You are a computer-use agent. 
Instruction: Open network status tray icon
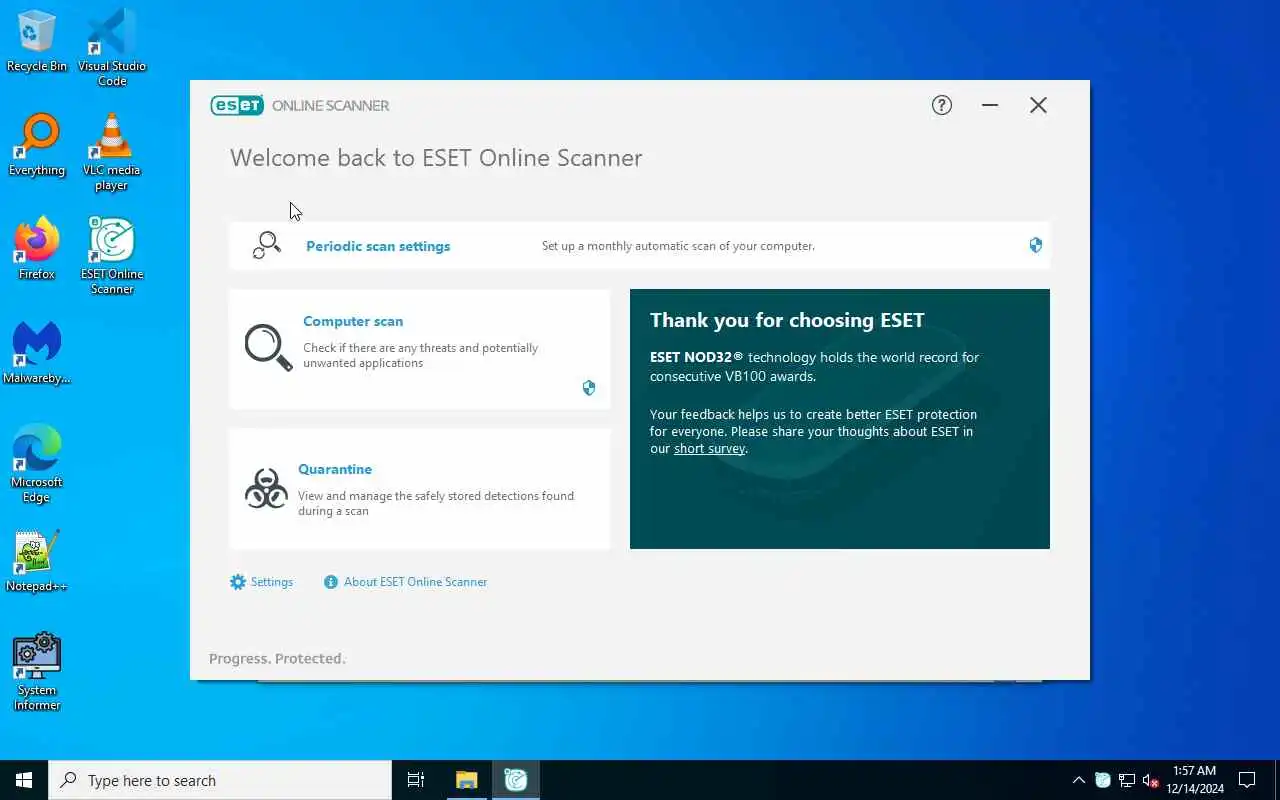pos(1127,780)
